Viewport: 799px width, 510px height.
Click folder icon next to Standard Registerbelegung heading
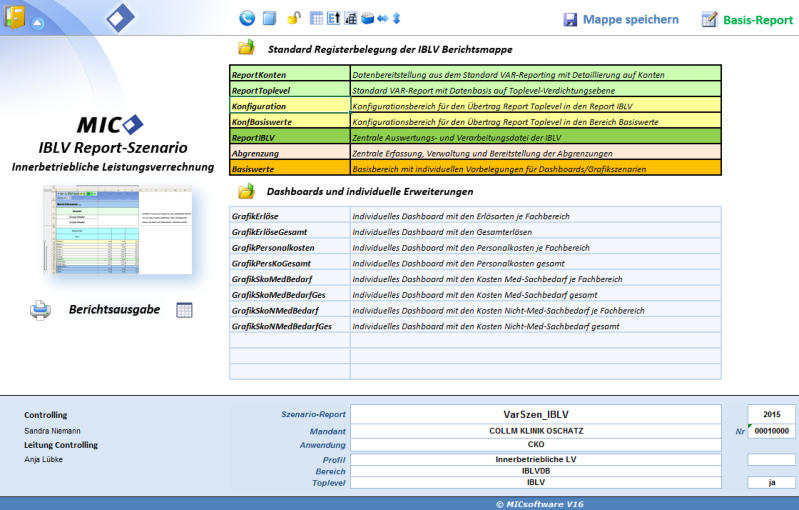(246, 47)
